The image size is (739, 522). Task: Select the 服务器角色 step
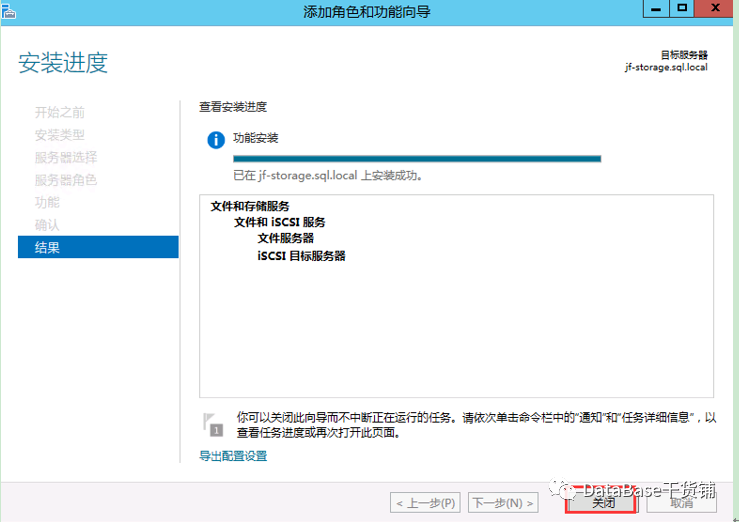coord(66,180)
